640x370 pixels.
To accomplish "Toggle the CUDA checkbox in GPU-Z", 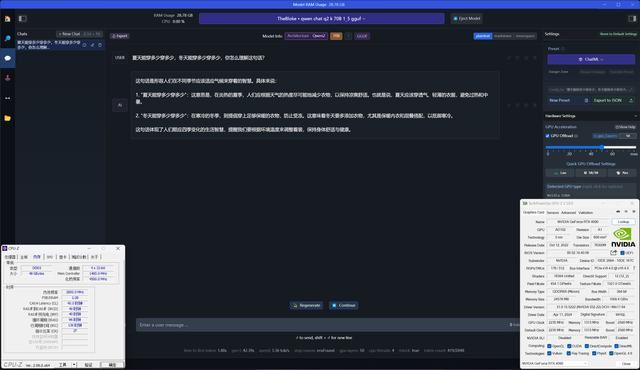I will coord(569,346).
